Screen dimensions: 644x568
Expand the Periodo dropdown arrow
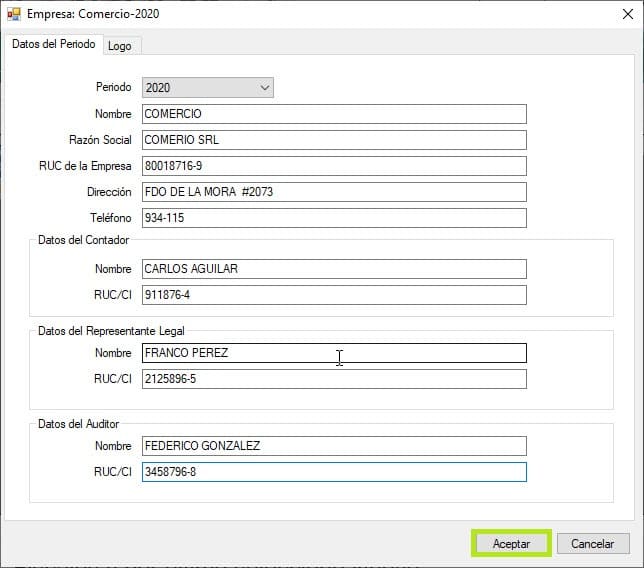pos(264,88)
